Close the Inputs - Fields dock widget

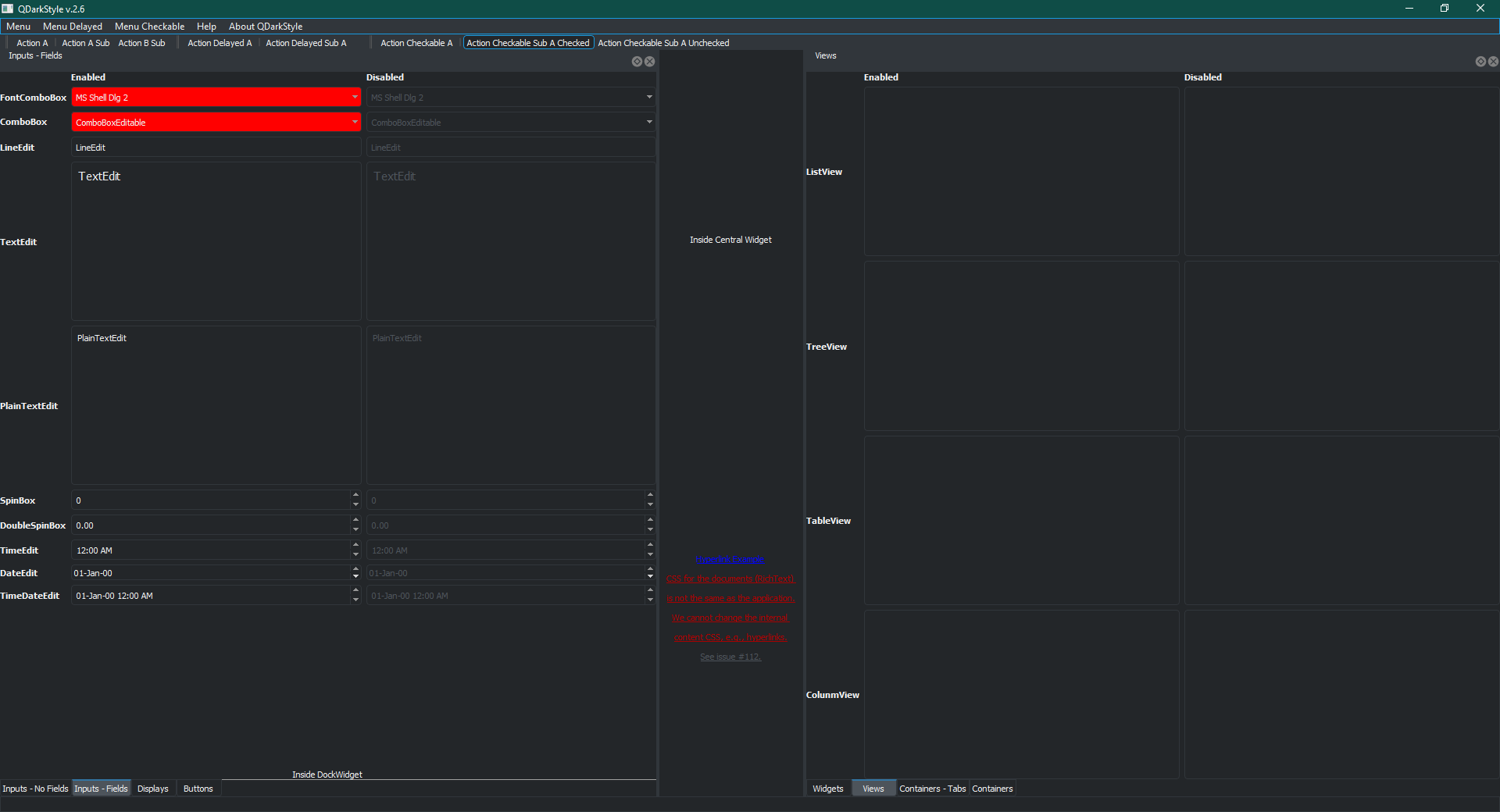click(x=649, y=61)
